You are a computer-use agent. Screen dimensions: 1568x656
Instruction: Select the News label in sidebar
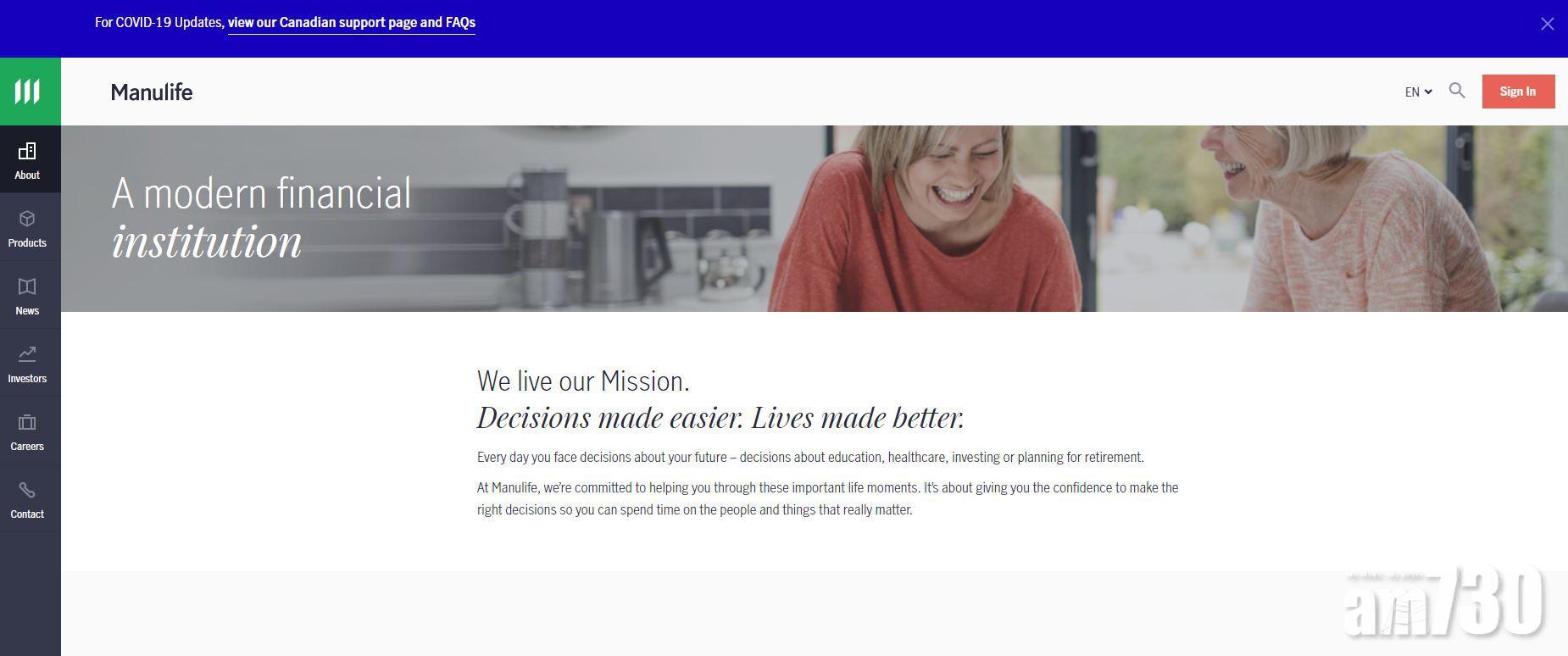tap(27, 311)
